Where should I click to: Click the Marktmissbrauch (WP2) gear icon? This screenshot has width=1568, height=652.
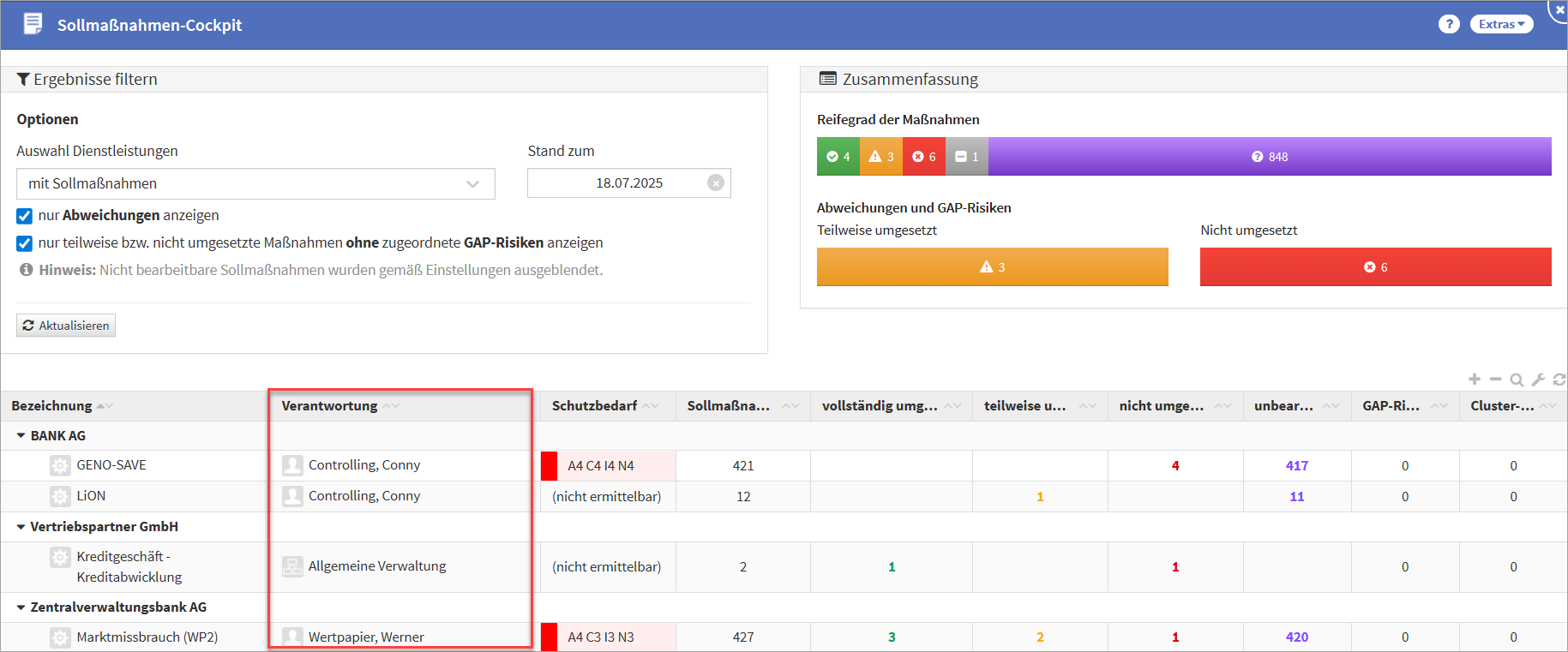[x=60, y=637]
